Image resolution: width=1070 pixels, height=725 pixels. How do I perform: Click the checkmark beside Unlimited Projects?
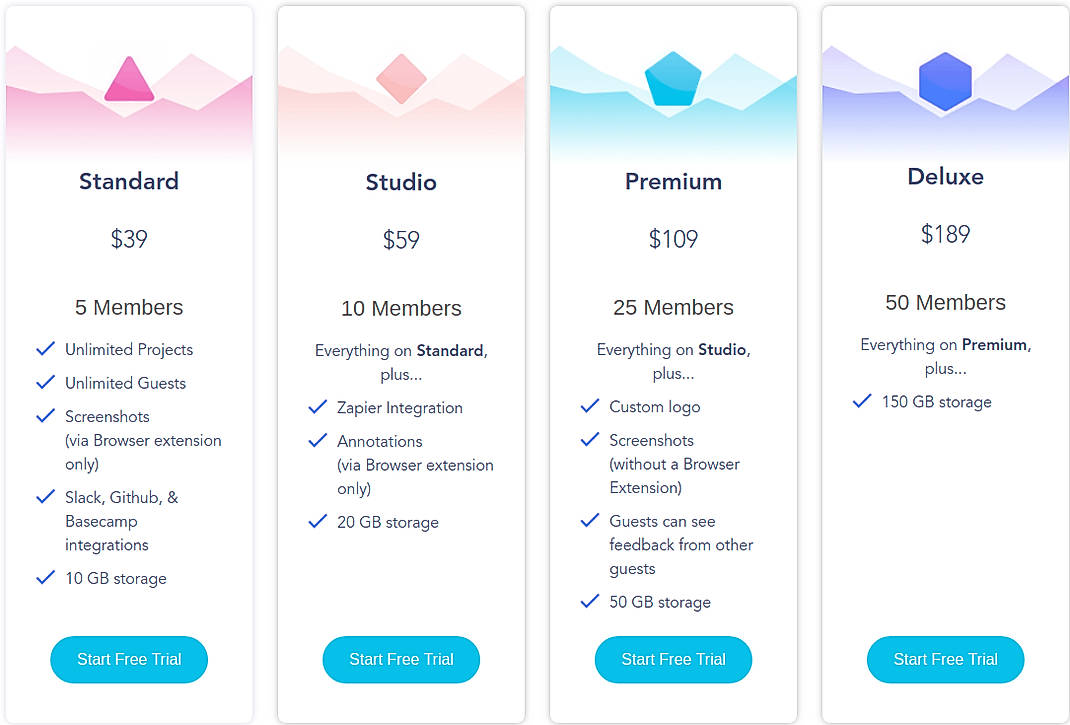pyautogui.click(x=45, y=349)
